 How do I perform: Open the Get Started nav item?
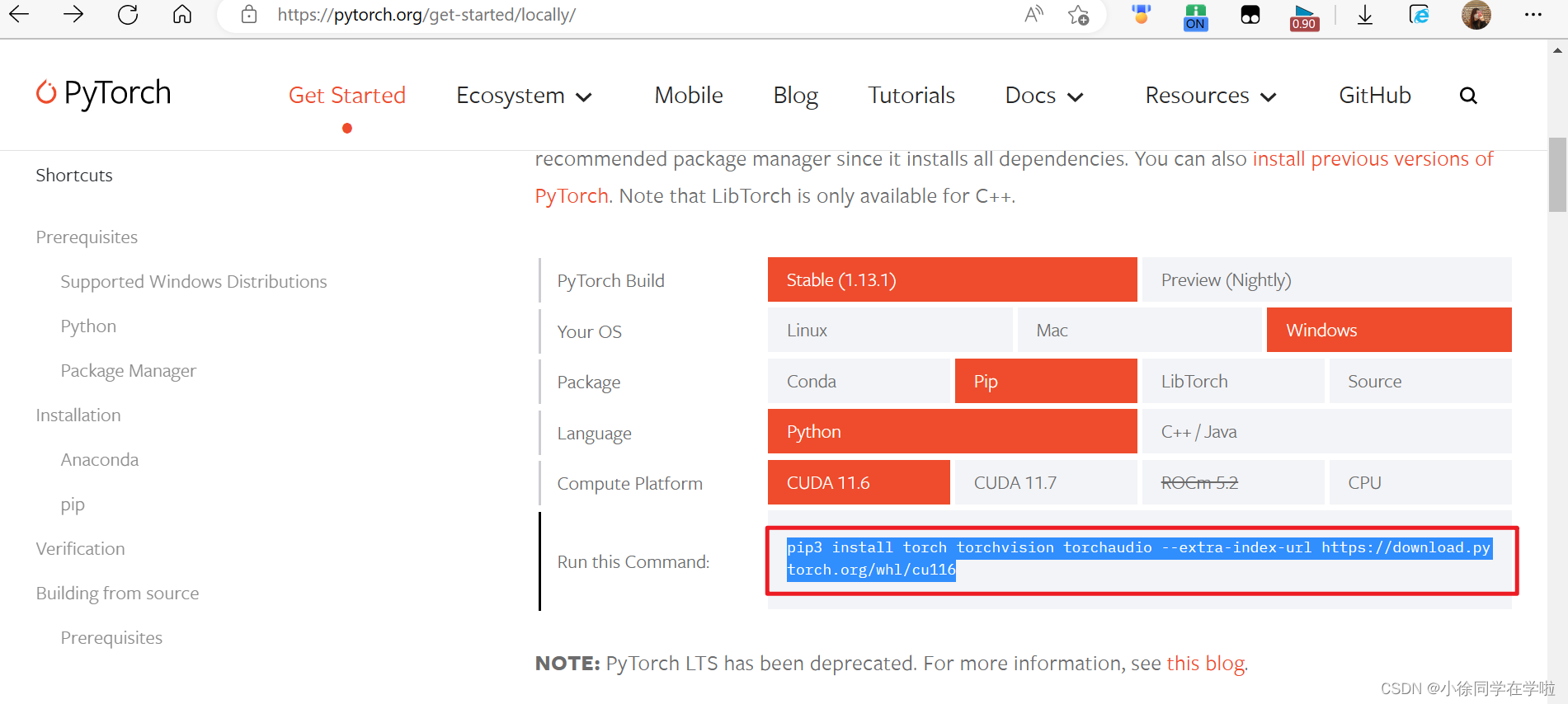click(346, 96)
